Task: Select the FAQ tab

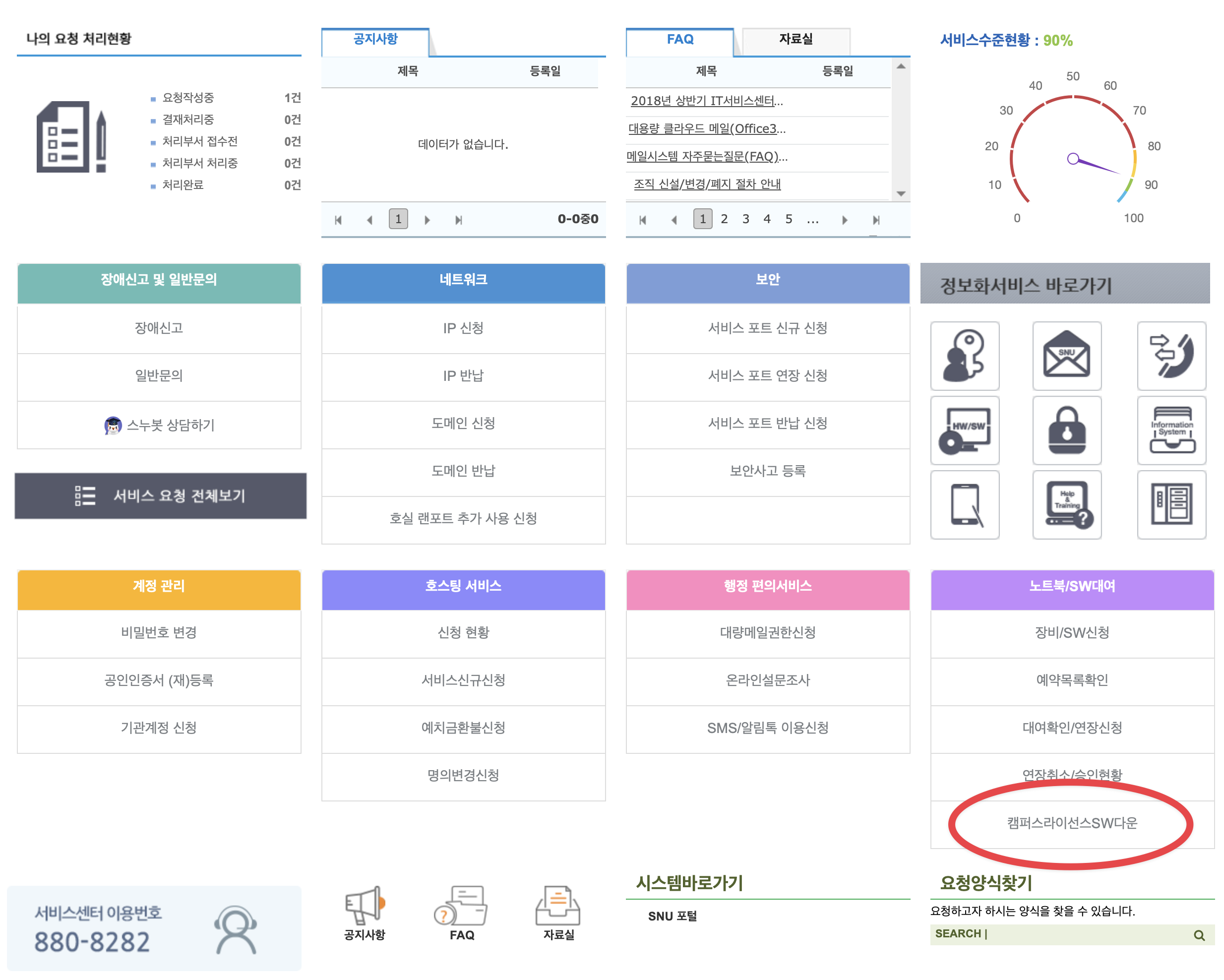Action: point(679,42)
